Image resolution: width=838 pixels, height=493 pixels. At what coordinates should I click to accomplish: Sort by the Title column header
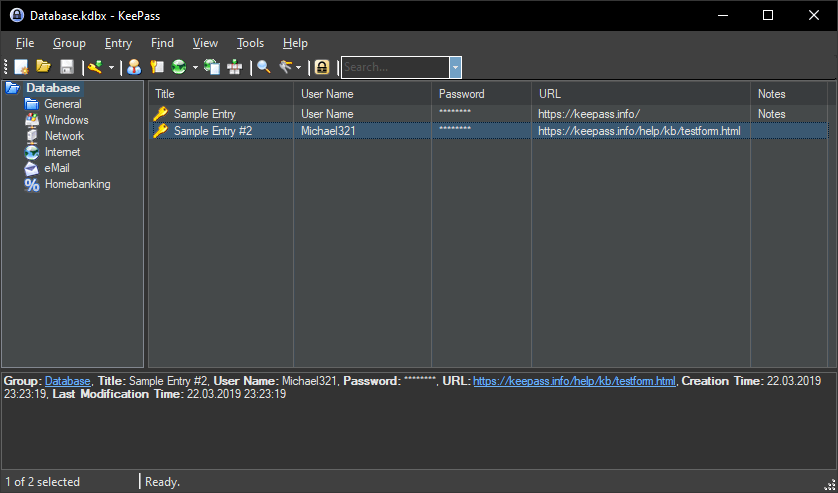[x=221, y=94]
